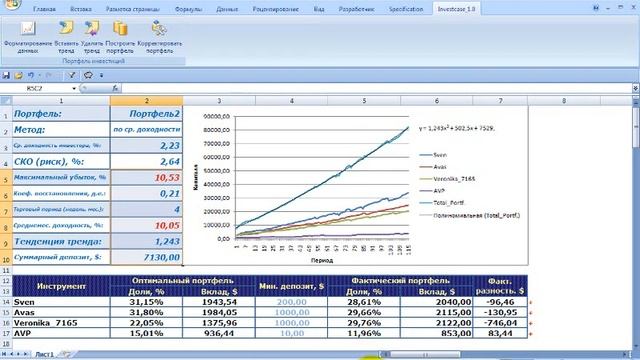Screen dimensions: 640x360
Task: Click the Veronika_7165 instrument cell
Action: click(61, 323)
